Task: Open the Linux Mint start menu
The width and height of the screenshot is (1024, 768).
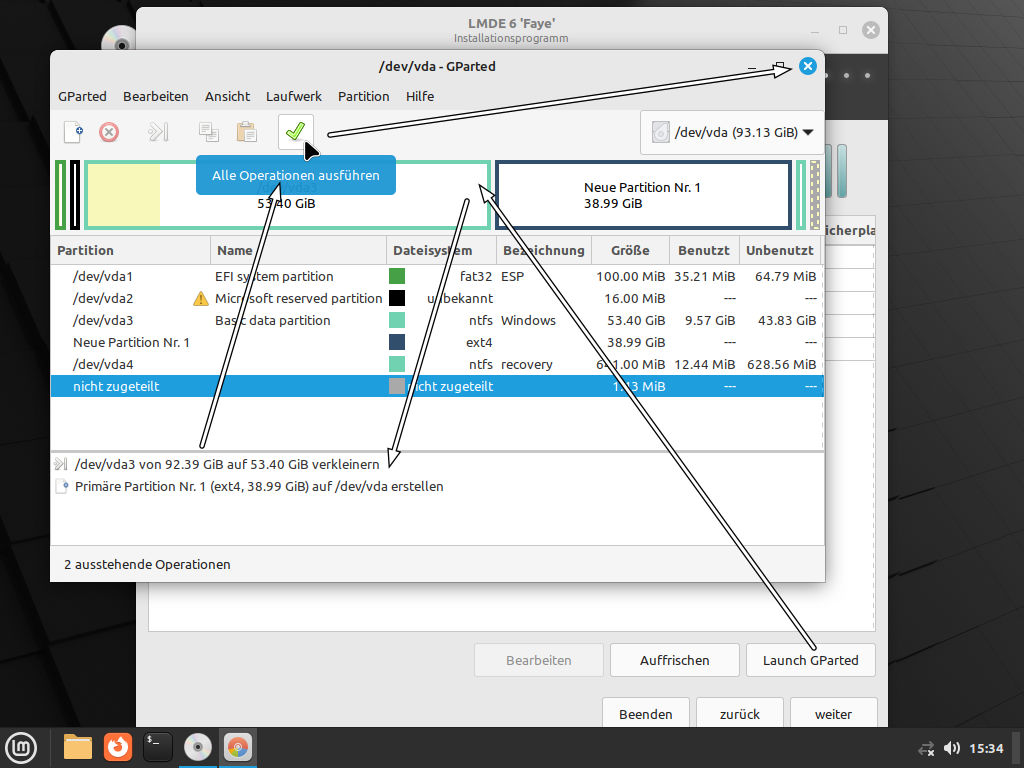Action: pos(21,747)
